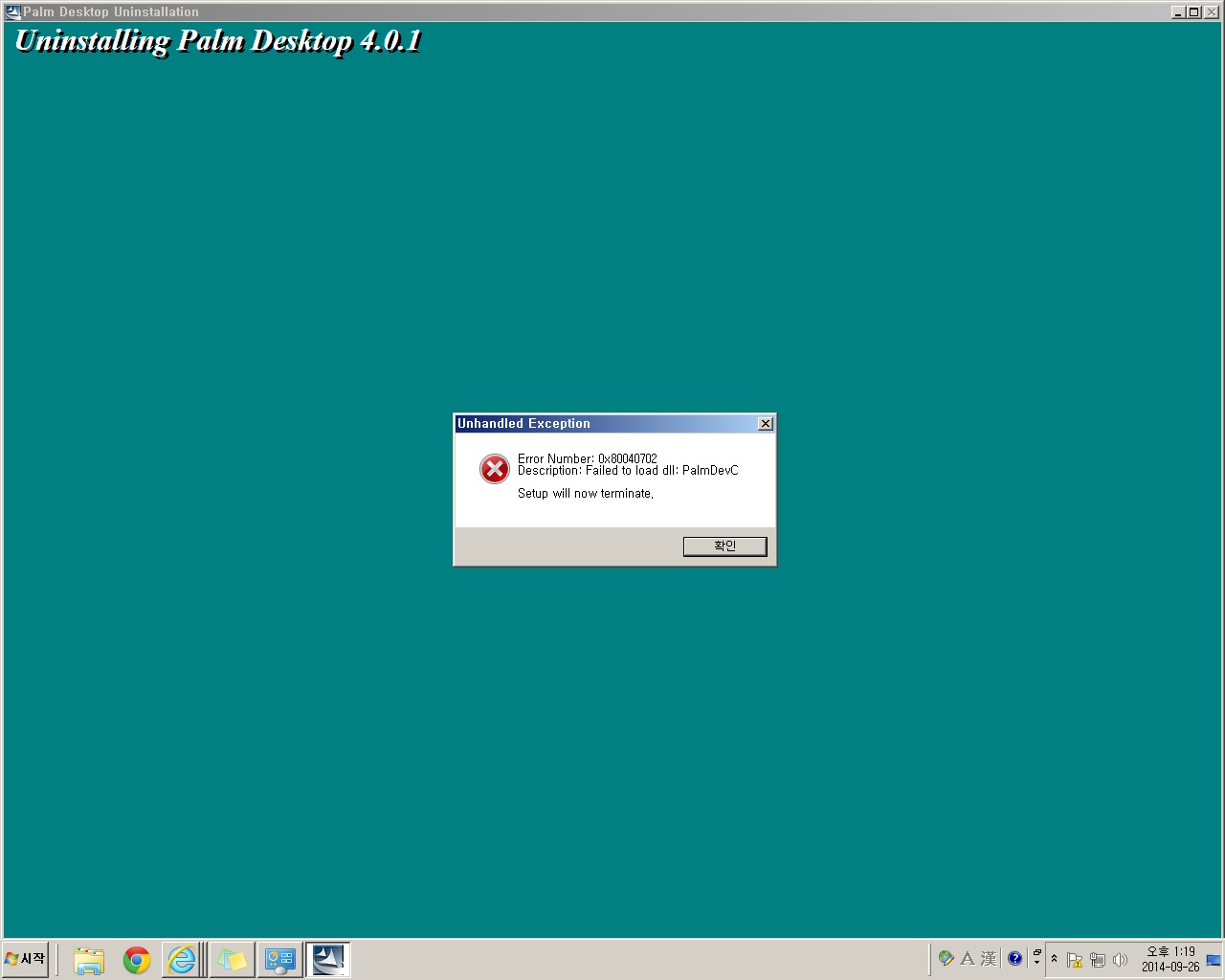Click the red error icon in the dialog
The height and width of the screenshot is (980, 1225).
click(x=495, y=469)
